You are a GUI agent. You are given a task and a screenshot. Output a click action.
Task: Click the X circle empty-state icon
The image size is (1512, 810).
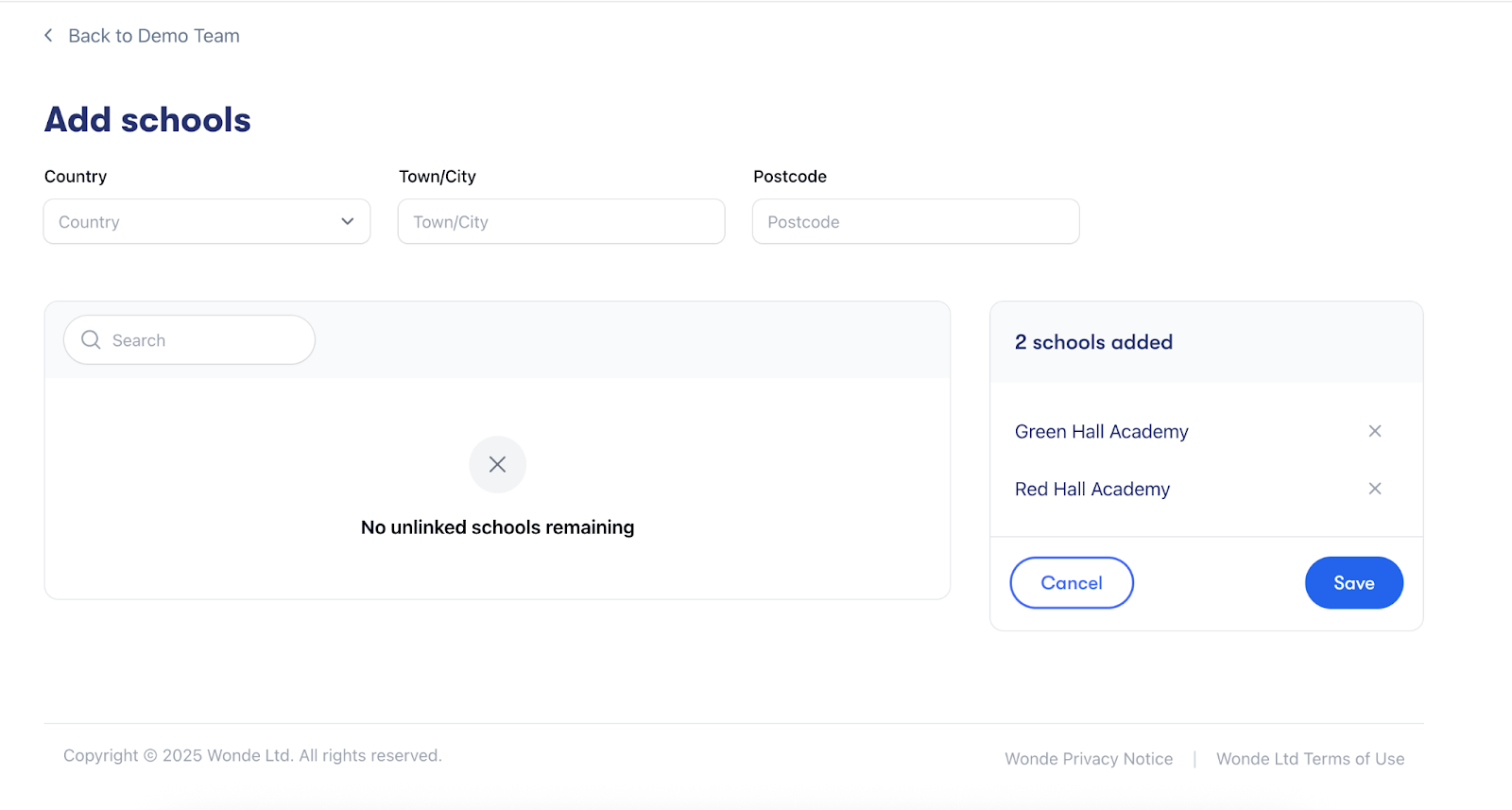[497, 464]
